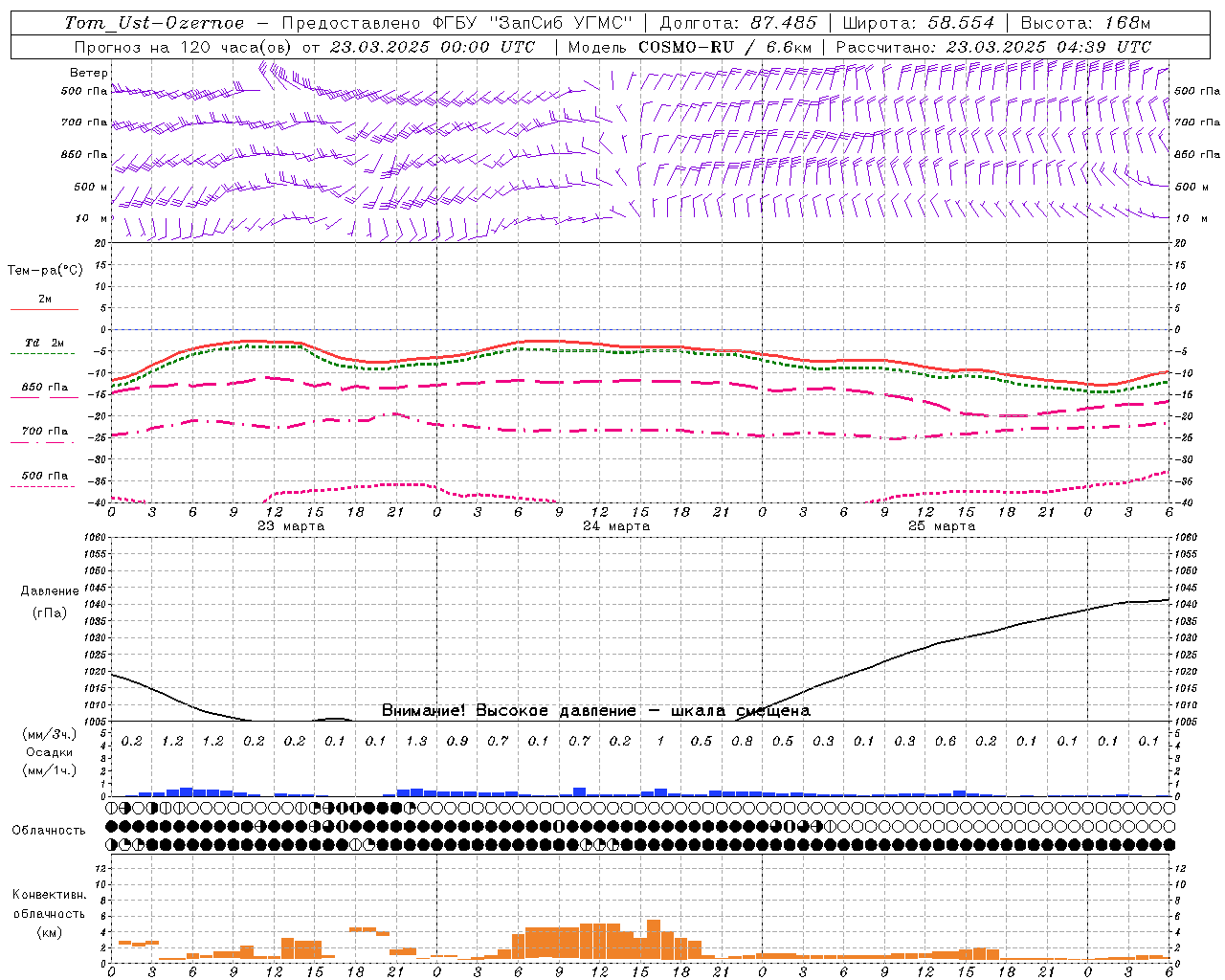Image resolution: width=1225 pixels, height=980 pixels.
Task: Select the provider text ФГБУ "ЗапСиб УГМС"
Action: coord(534,23)
